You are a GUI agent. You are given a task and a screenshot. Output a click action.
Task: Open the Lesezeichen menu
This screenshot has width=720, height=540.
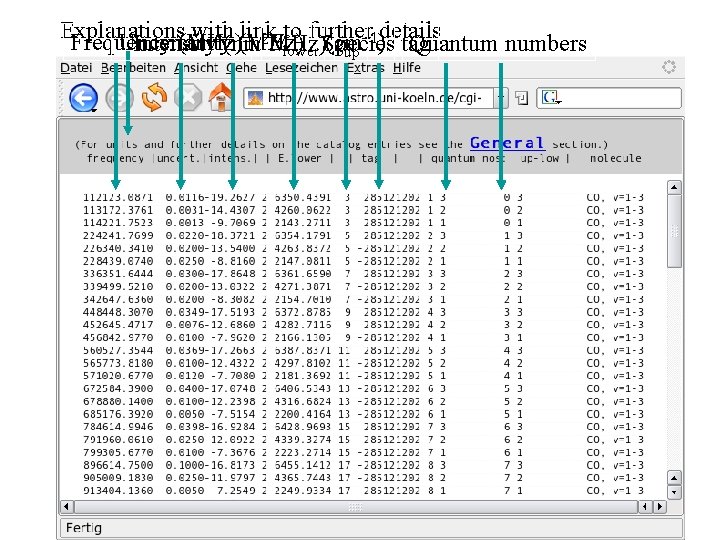tap(301, 68)
